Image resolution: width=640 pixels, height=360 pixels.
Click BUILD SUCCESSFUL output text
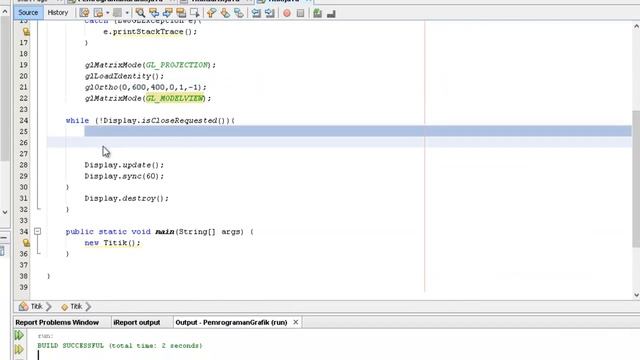pos(120,346)
